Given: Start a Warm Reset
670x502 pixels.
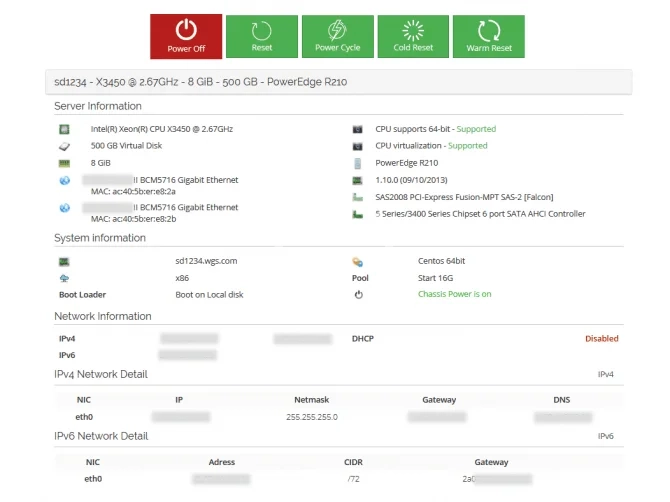Looking at the screenshot, I should (x=489, y=36).
